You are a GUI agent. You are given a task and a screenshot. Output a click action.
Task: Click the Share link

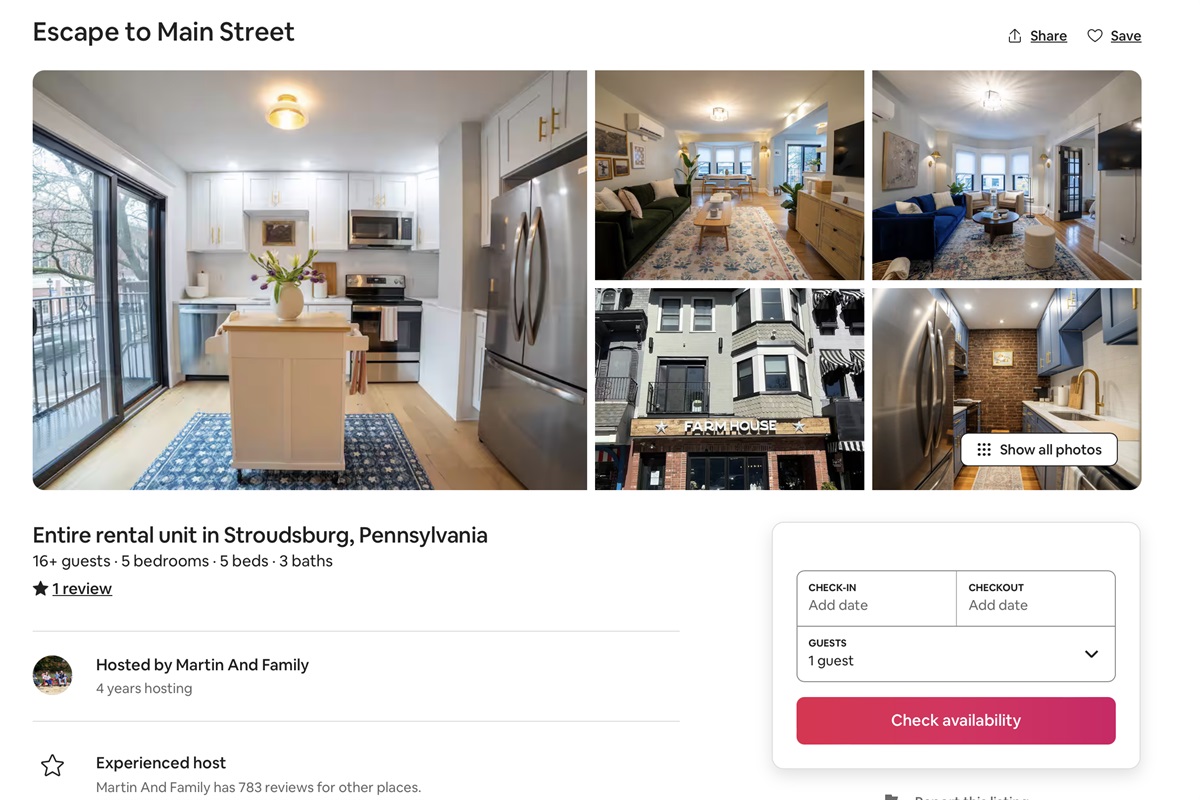click(1048, 36)
